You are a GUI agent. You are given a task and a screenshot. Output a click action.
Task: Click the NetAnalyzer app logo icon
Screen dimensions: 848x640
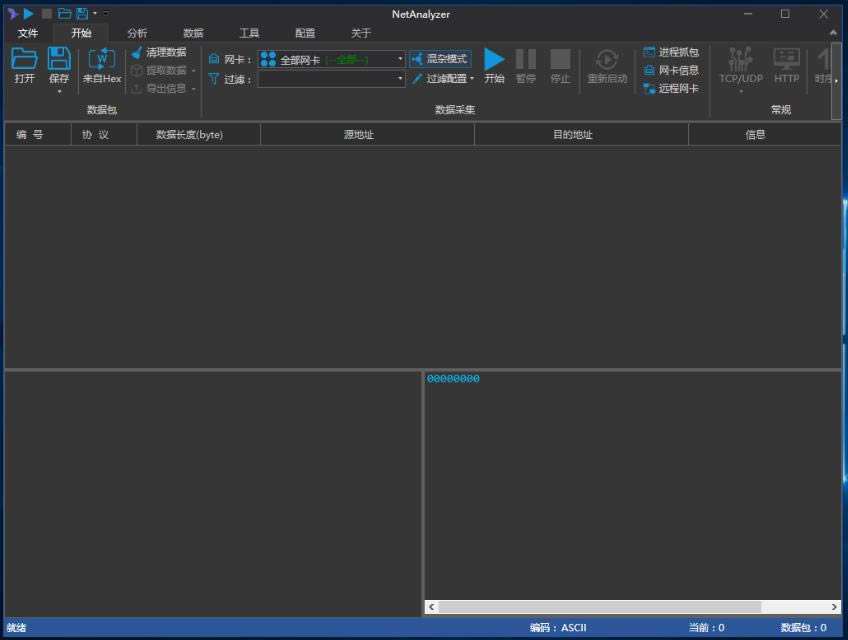12,14
